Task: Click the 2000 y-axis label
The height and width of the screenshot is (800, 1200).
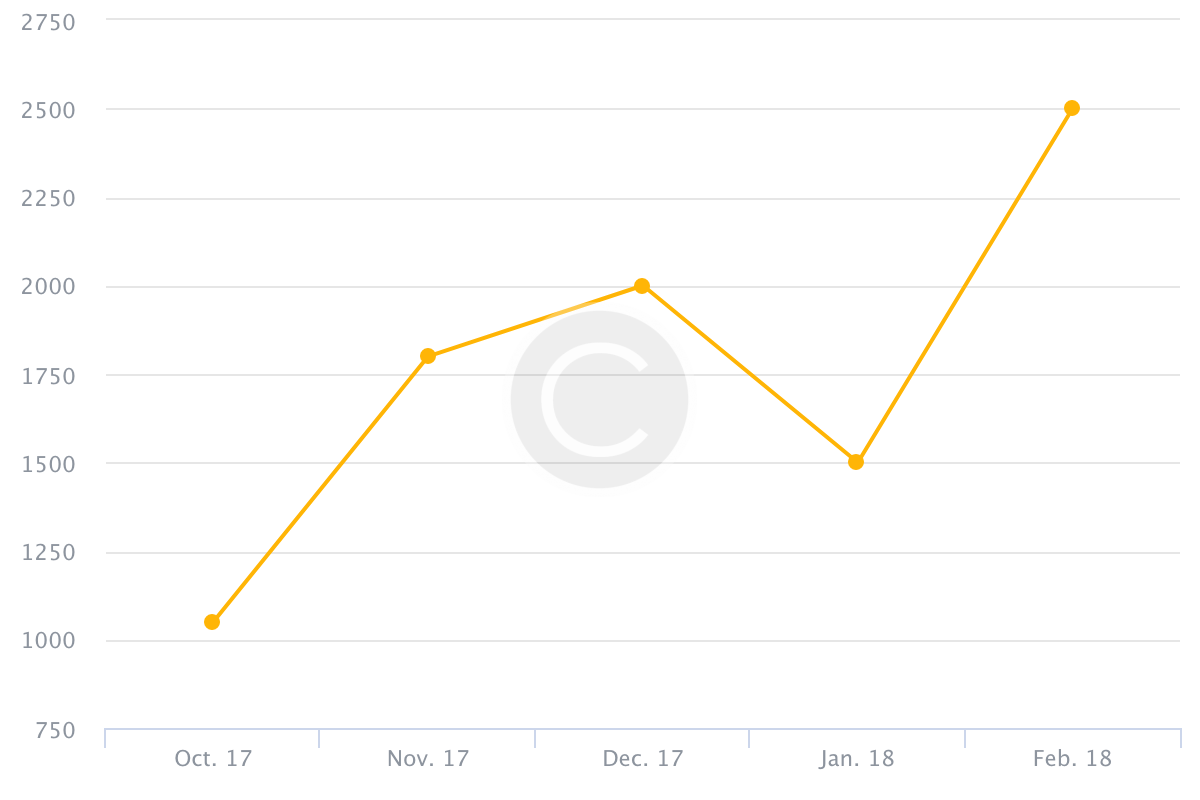Action: tap(48, 287)
